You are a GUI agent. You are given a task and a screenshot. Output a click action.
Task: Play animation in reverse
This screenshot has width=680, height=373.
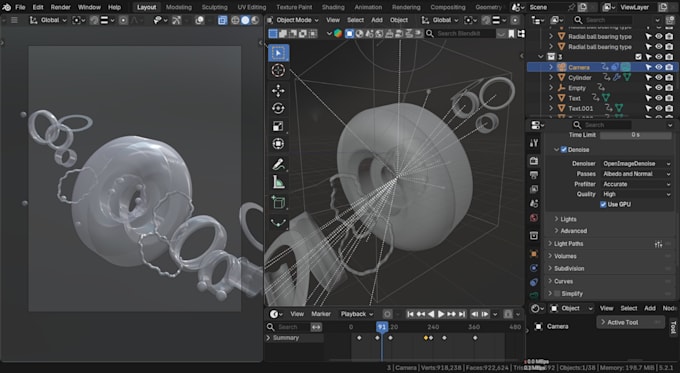[x=431, y=314]
